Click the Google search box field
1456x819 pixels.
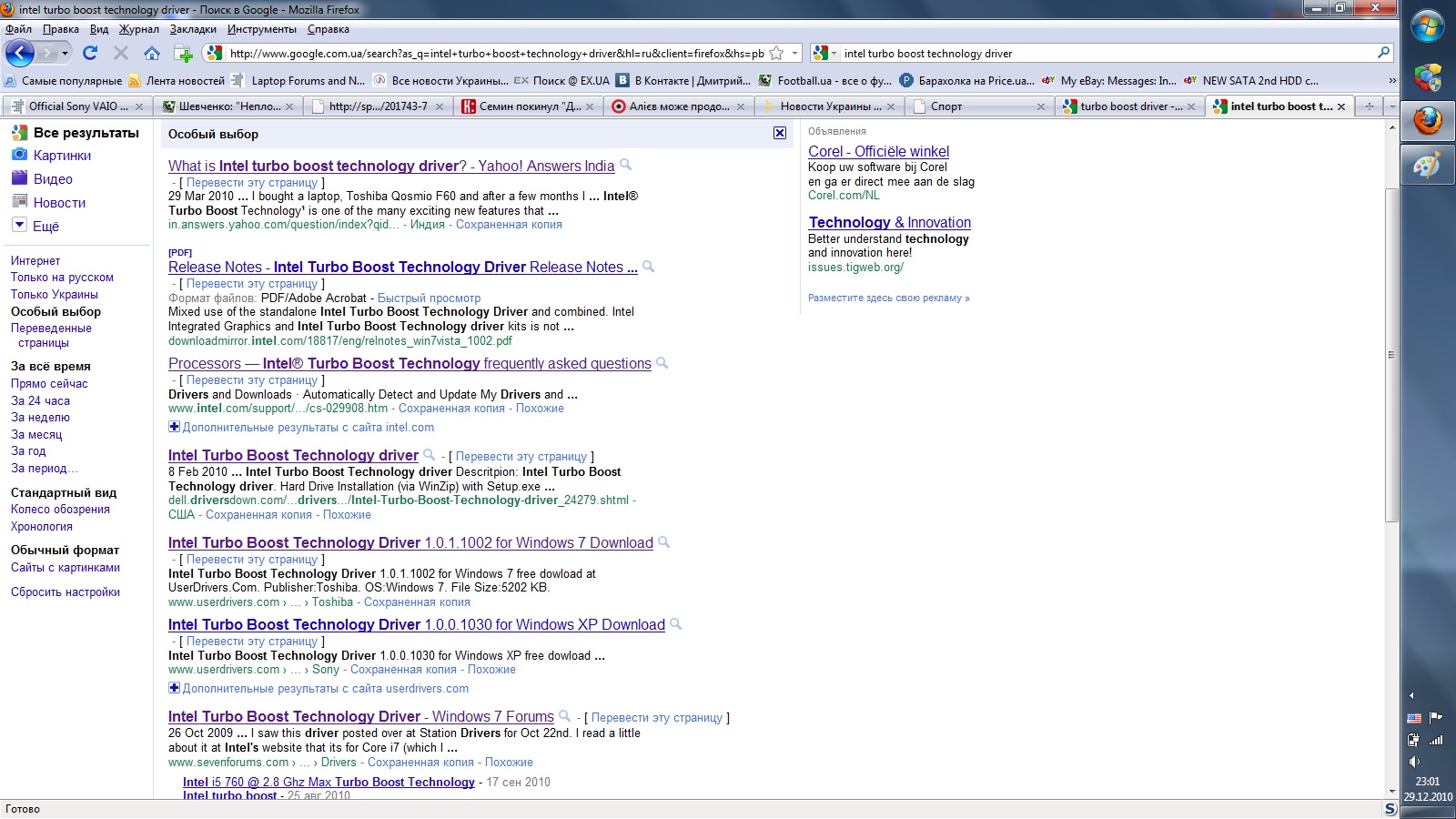click(x=1106, y=53)
